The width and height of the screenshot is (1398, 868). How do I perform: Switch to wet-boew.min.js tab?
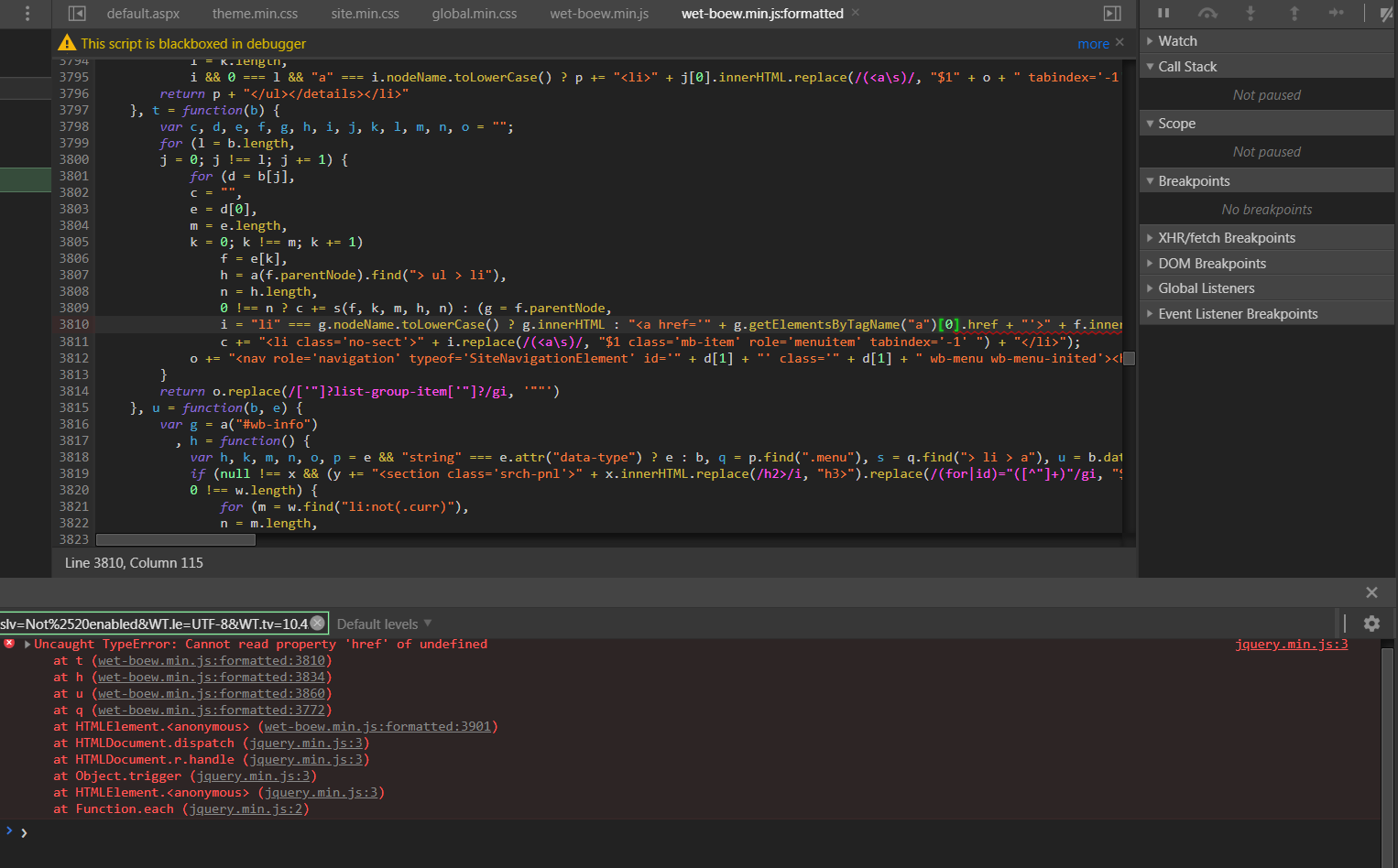(x=599, y=14)
